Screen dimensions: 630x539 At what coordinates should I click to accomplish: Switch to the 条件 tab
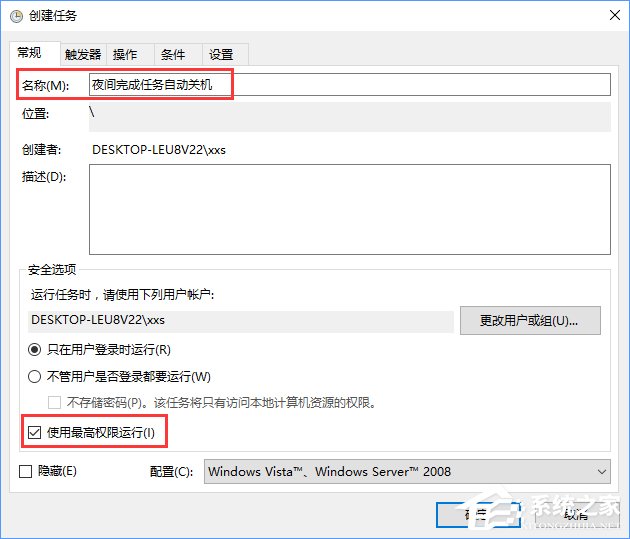point(178,55)
